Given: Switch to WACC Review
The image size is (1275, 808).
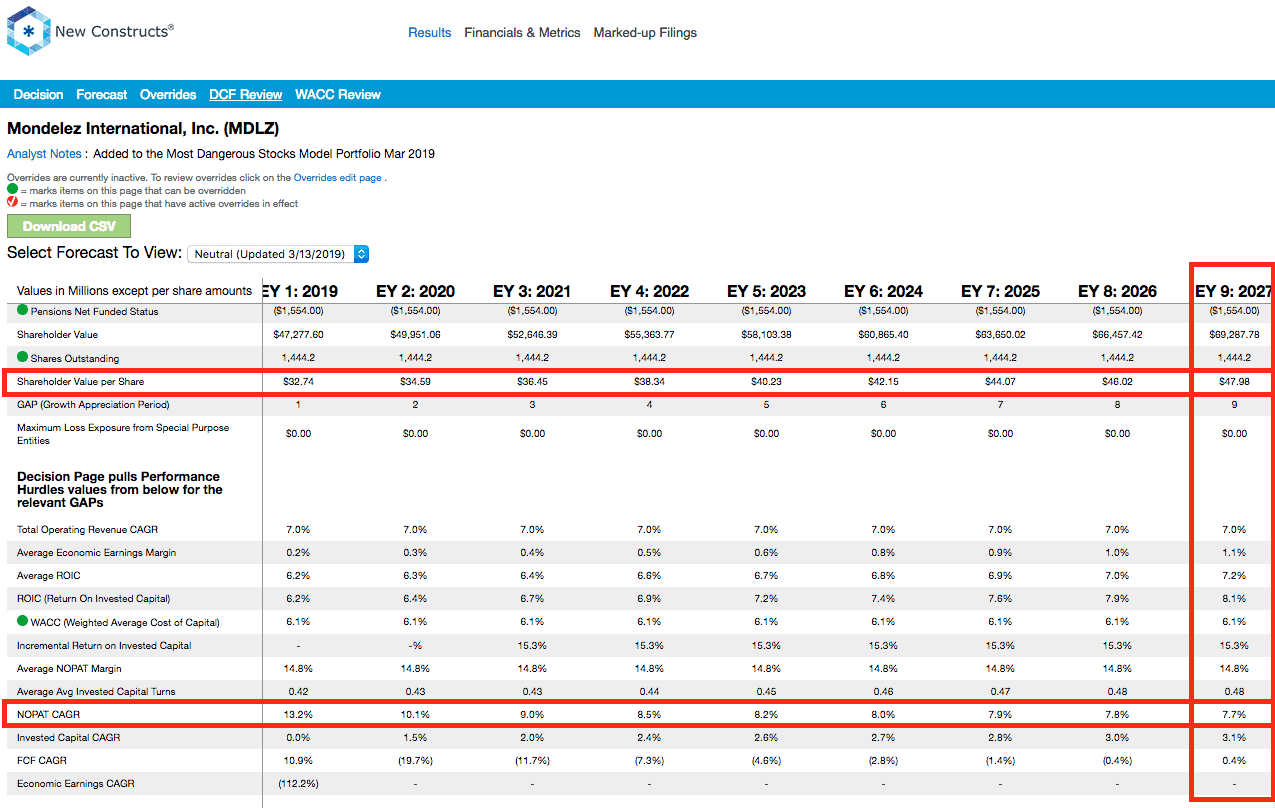Looking at the screenshot, I should point(338,94).
